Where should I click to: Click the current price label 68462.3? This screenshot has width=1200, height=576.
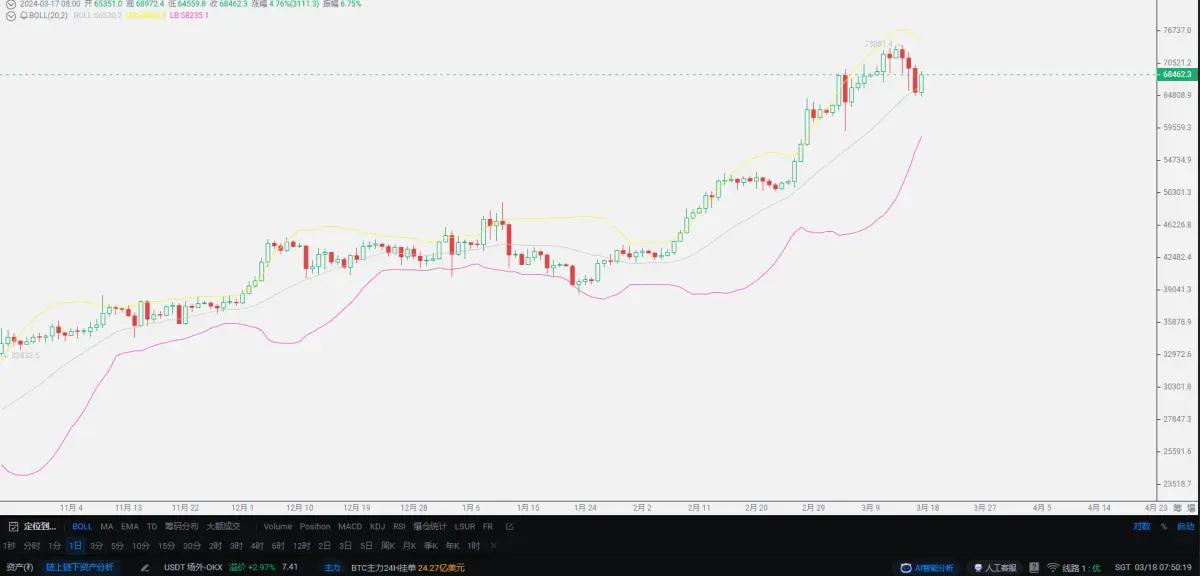(1175, 74)
